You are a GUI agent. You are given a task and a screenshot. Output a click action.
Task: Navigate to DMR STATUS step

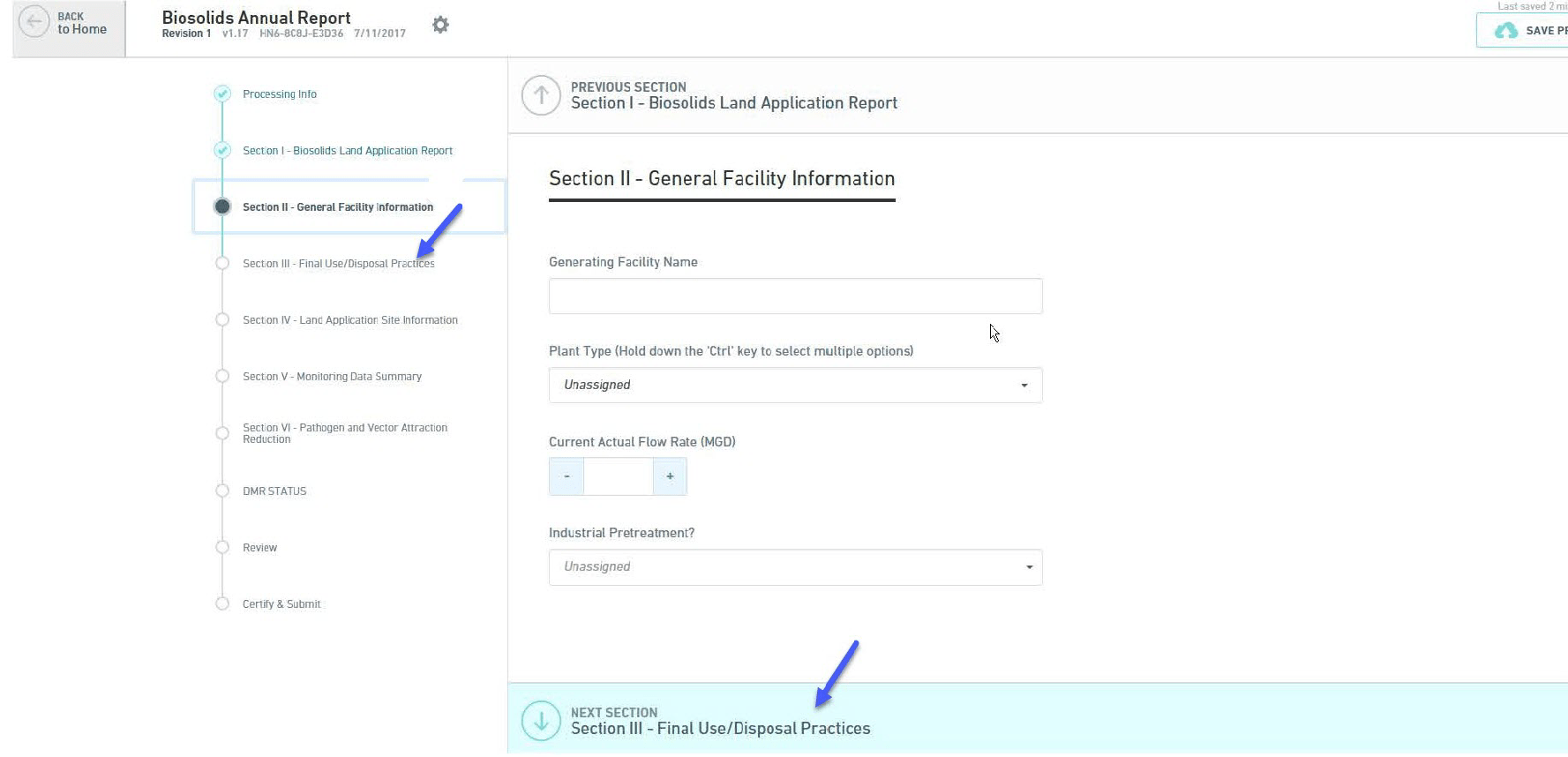[274, 491]
